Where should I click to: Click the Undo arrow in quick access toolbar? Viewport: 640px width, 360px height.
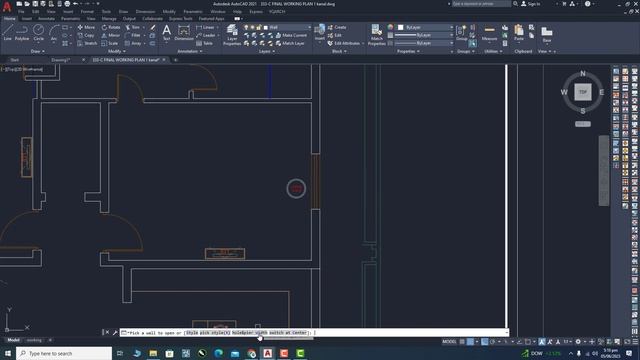tap(76, 4)
